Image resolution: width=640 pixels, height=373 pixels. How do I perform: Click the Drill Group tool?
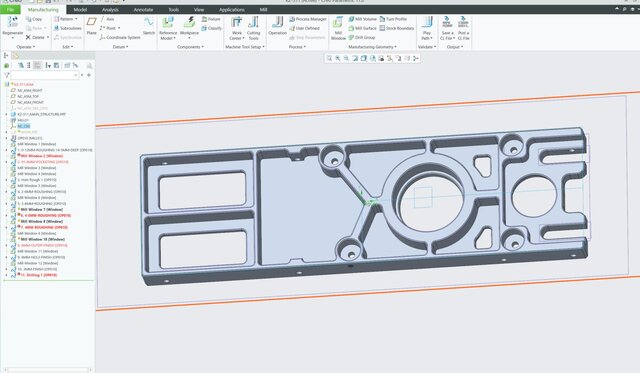click(x=362, y=38)
